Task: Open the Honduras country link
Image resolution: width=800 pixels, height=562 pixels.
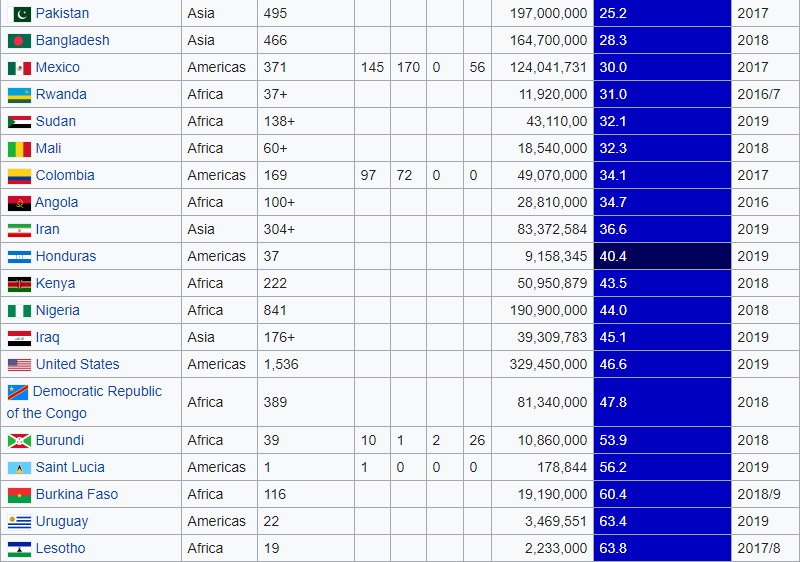Action: pyautogui.click(x=66, y=256)
